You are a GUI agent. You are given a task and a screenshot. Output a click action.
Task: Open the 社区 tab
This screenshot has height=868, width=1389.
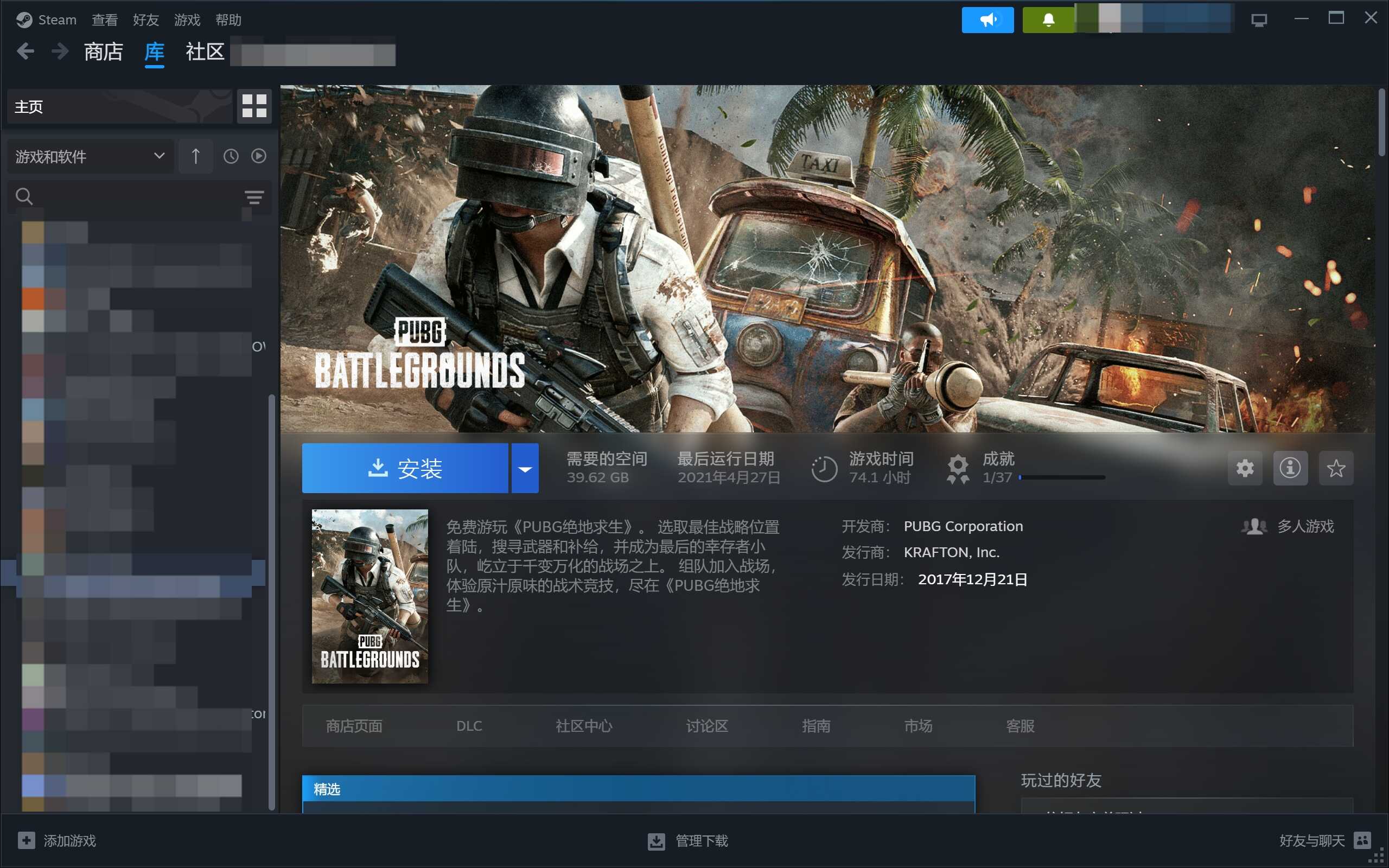tap(205, 52)
